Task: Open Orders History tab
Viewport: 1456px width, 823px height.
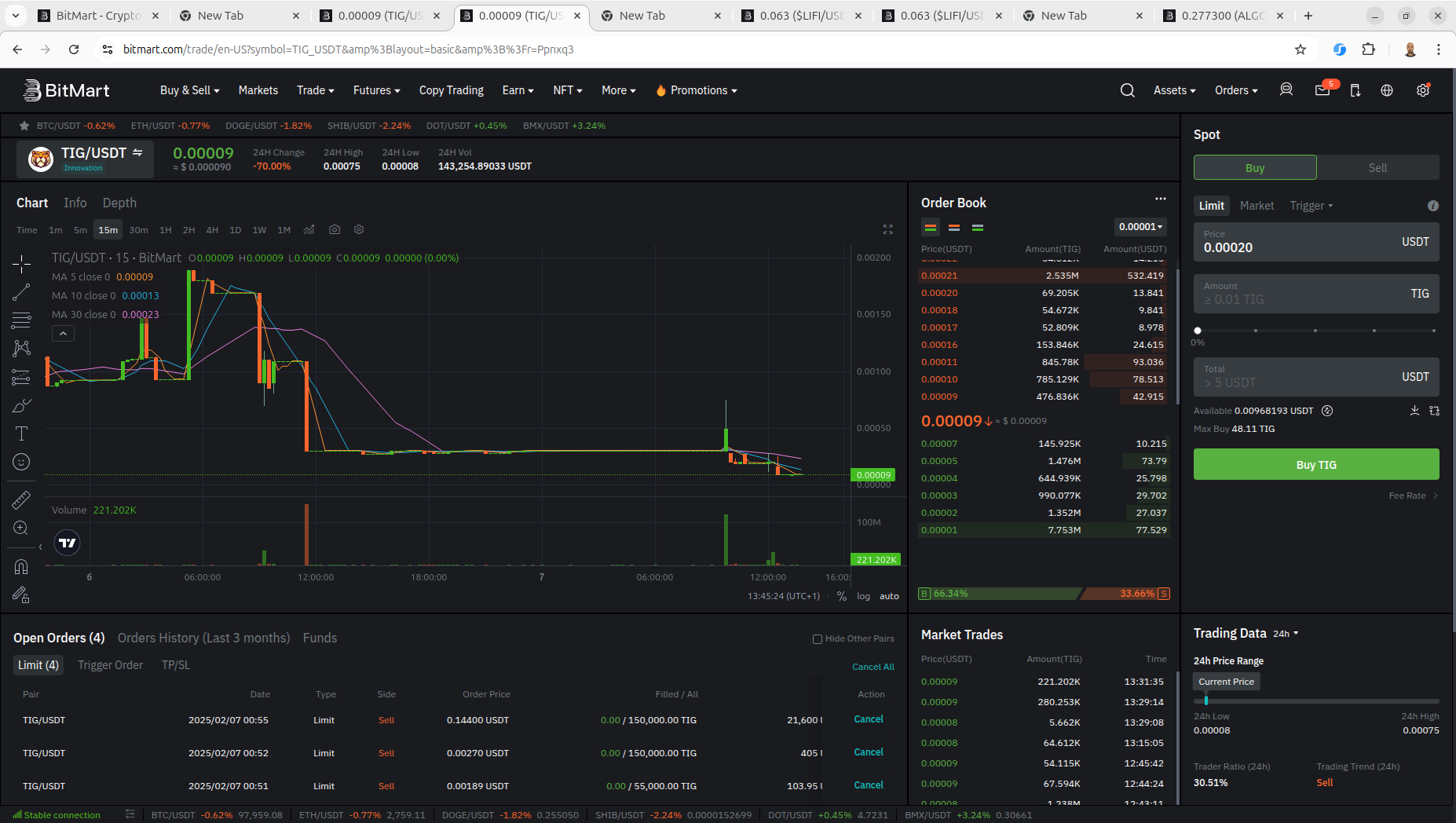Action: 203,638
